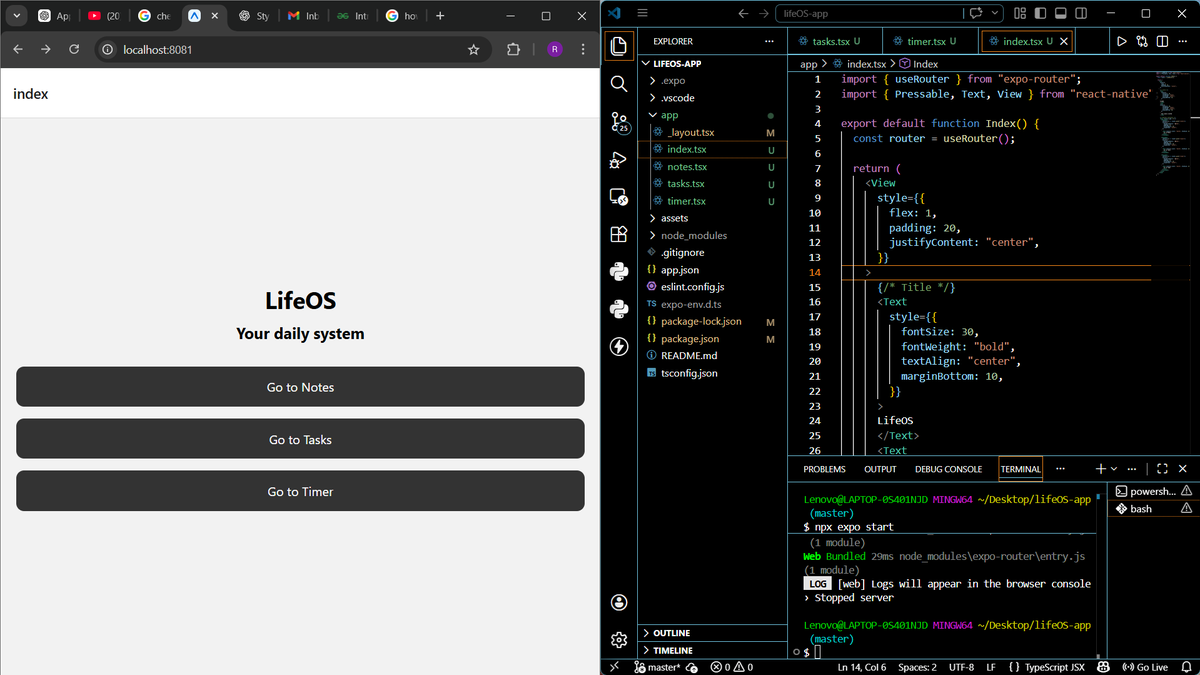Switch to the OUTPUT panel tab
Viewport: 1200px width, 675px height.
(880, 469)
